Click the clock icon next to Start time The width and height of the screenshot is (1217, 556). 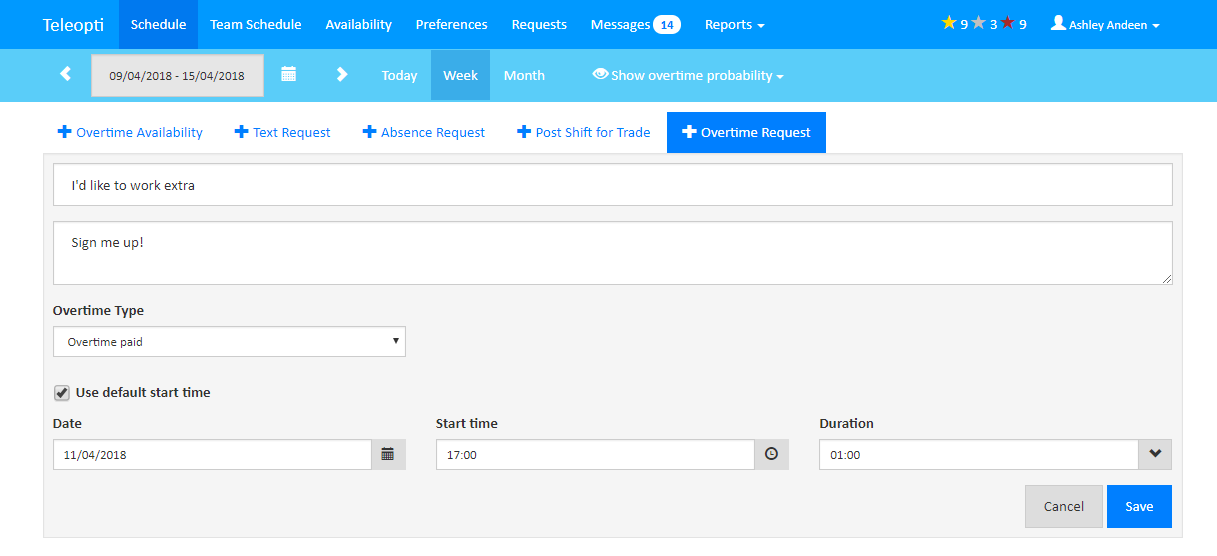point(771,455)
